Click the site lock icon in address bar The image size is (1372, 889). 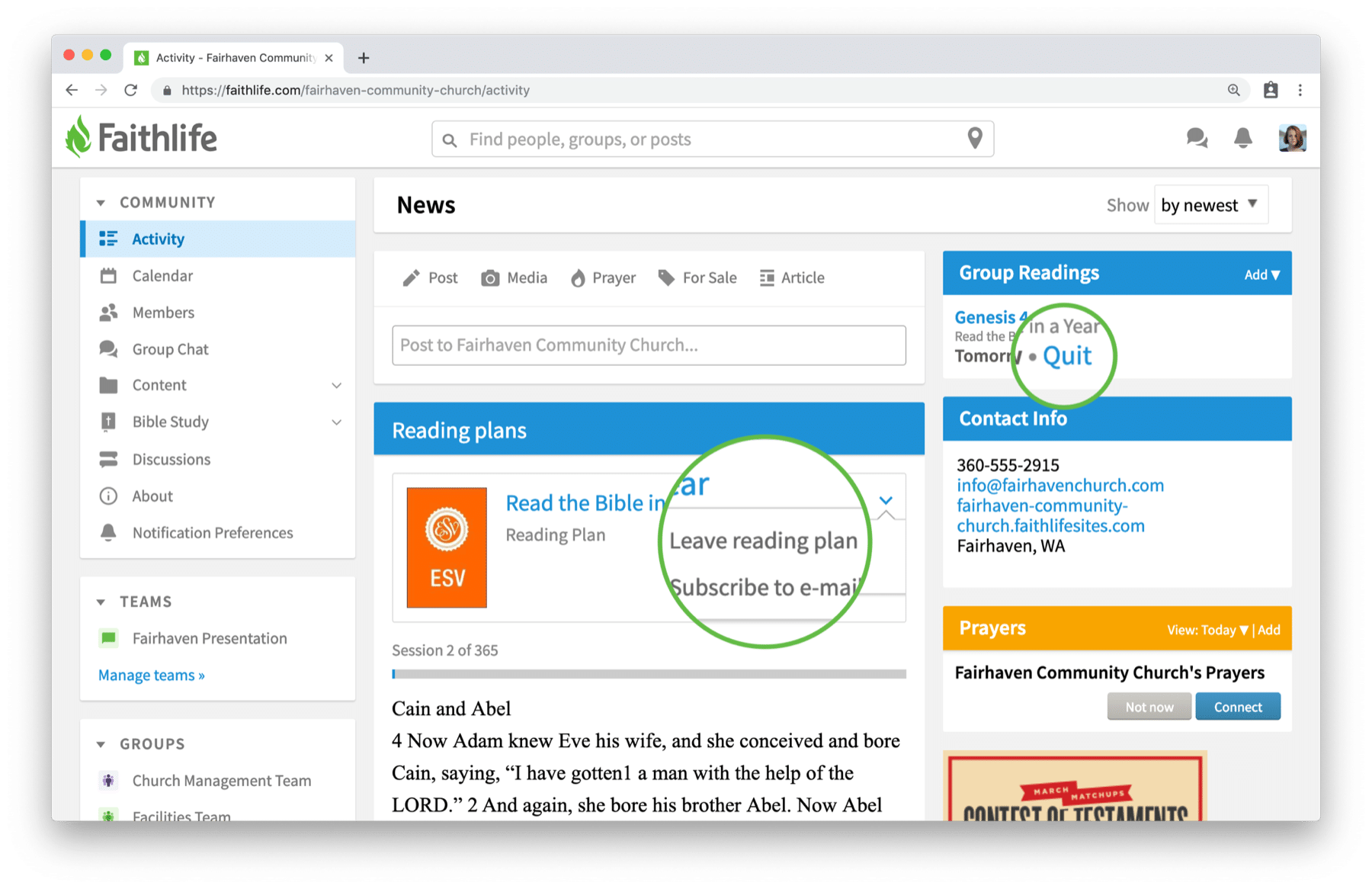[x=167, y=90]
